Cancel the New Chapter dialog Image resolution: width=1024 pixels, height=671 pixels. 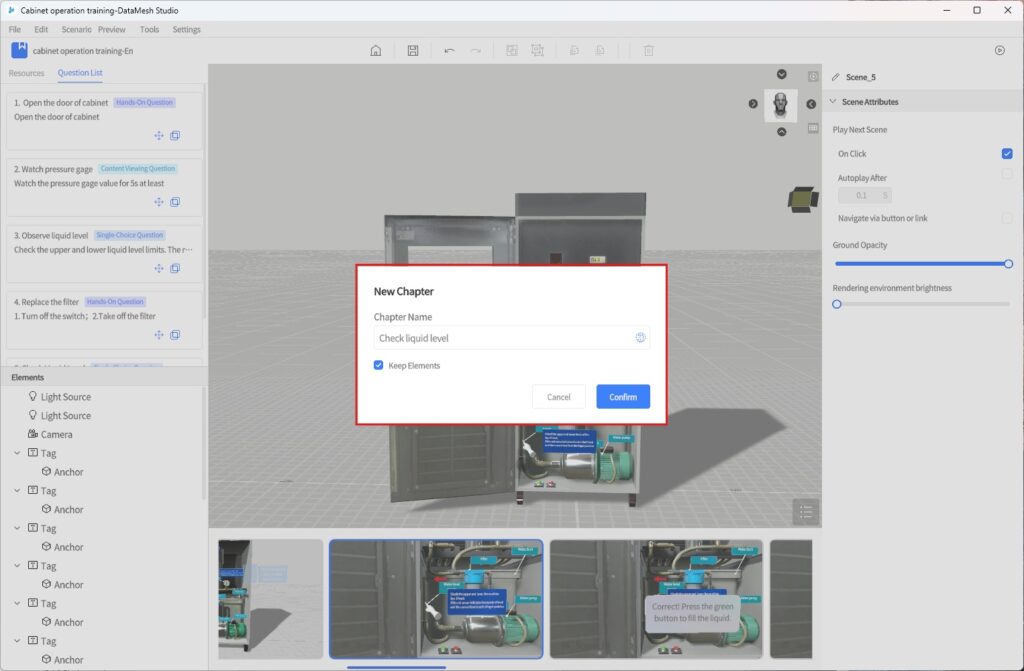(x=558, y=397)
